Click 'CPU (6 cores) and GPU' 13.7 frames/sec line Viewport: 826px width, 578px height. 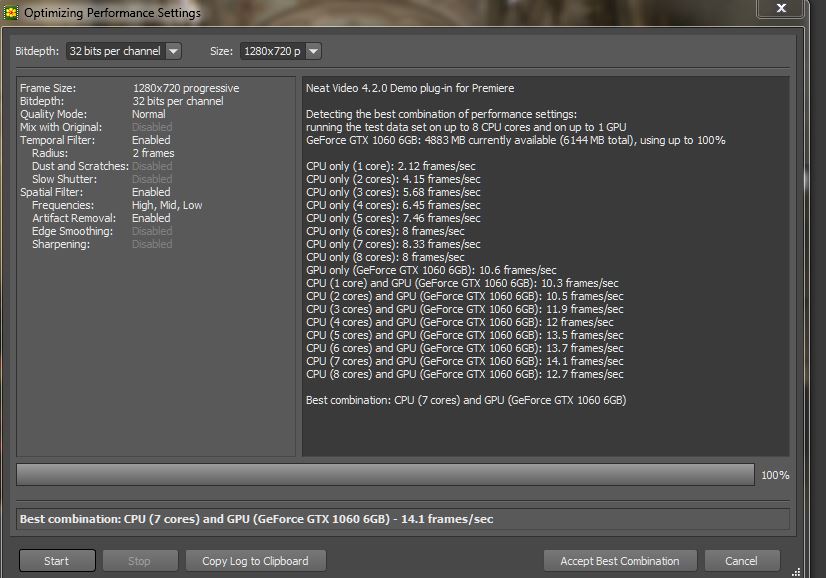(465, 348)
